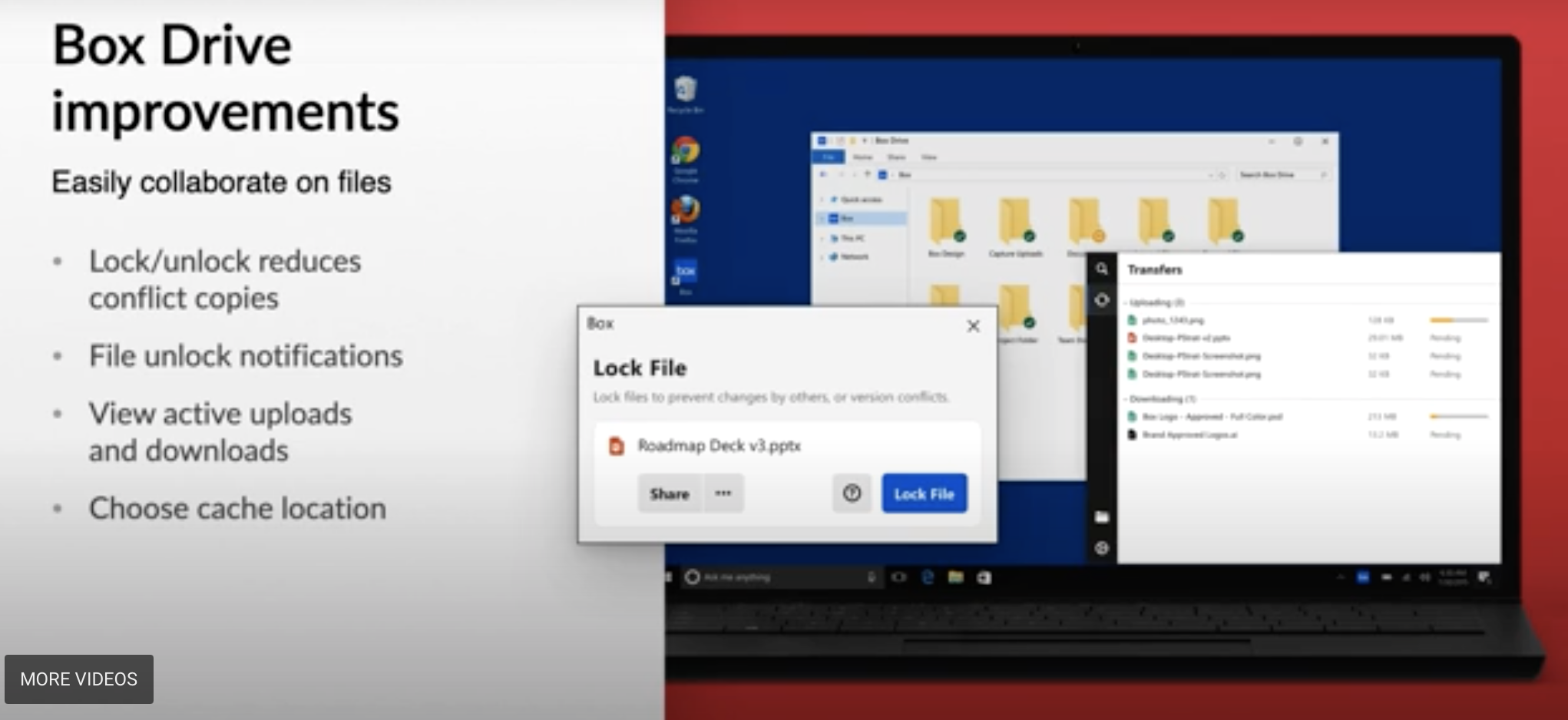Click the refresh icon beside the address bar
1568x720 pixels.
click(1222, 175)
